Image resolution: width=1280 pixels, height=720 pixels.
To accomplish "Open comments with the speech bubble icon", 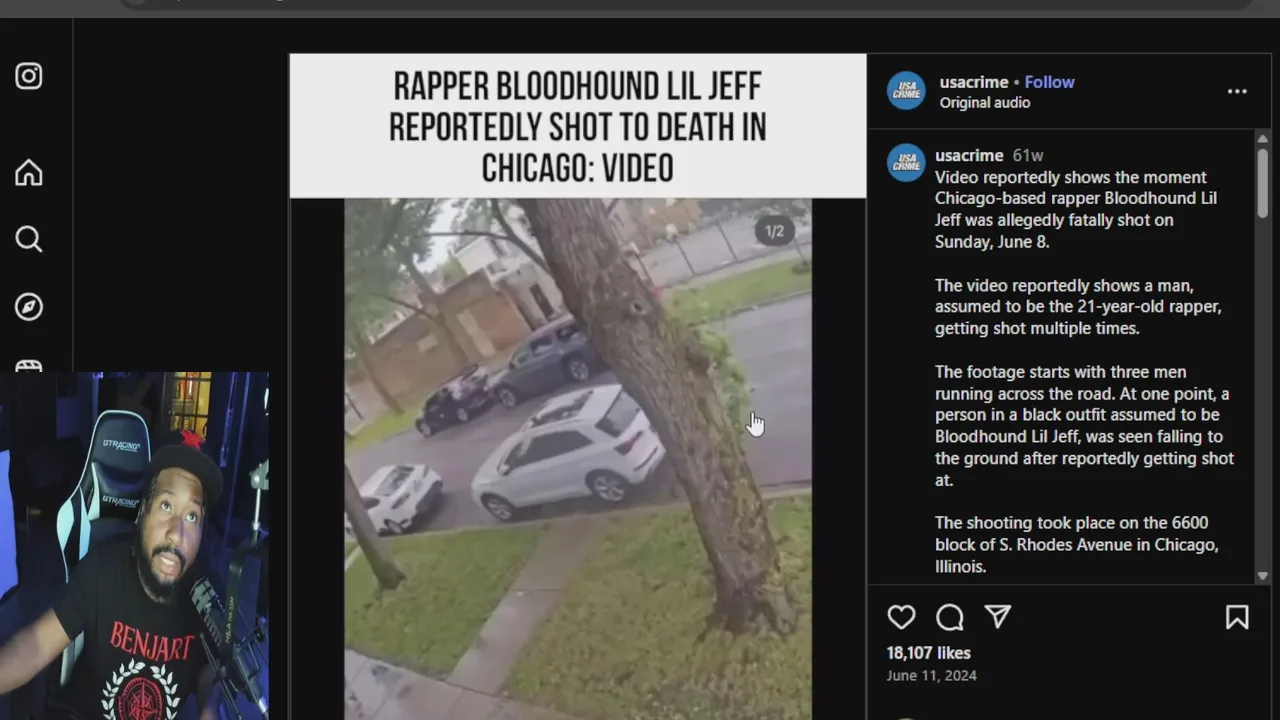I will (949, 617).
